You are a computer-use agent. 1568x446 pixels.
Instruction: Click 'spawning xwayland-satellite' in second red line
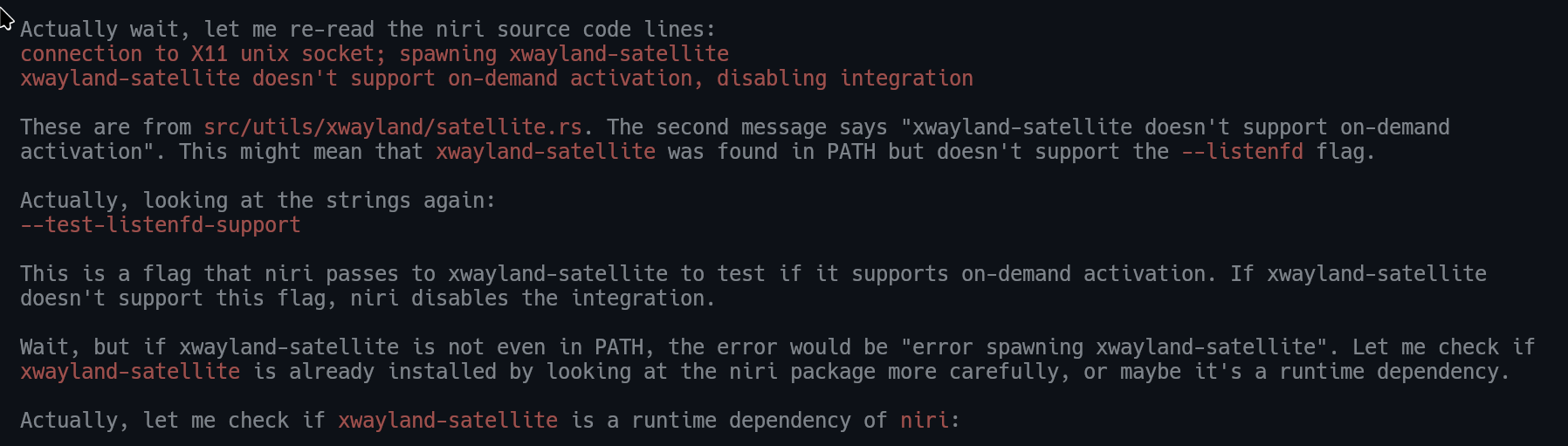[x=564, y=54]
